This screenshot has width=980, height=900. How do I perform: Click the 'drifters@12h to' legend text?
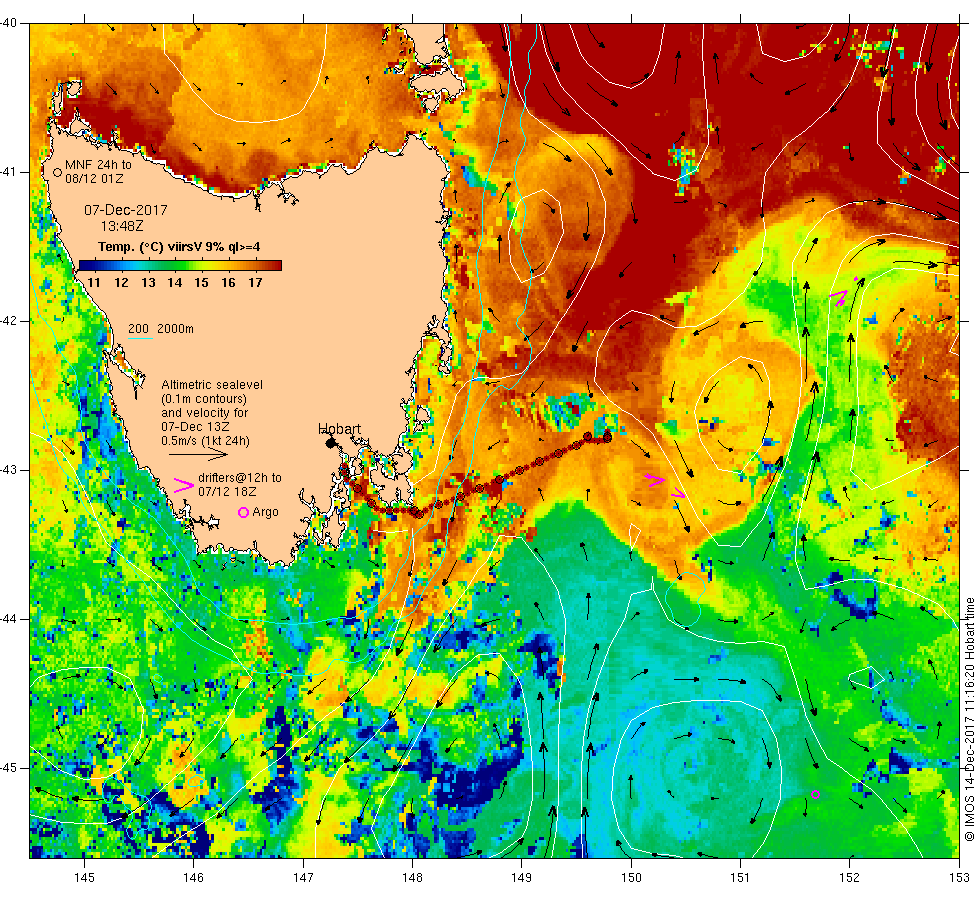(x=240, y=478)
